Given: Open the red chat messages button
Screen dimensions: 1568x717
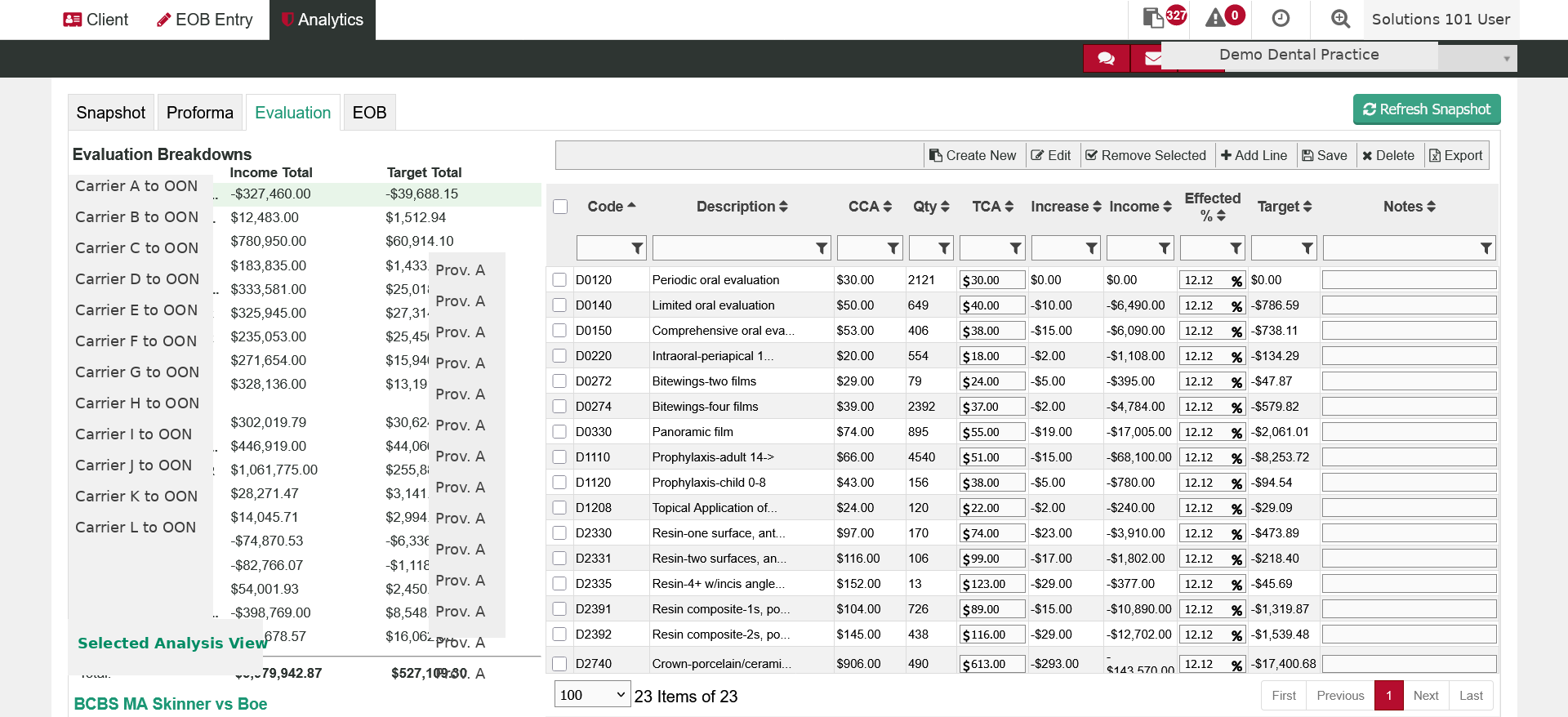Looking at the screenshot, I should [x=1106, y=58].
